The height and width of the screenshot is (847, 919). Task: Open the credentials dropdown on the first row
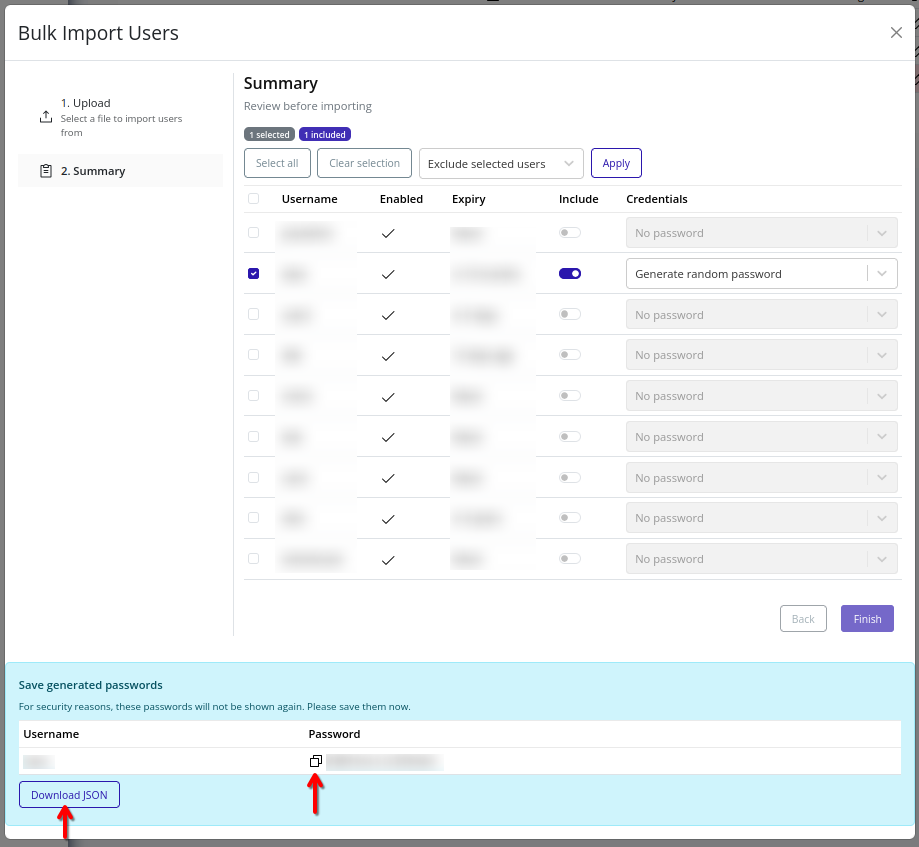pyautogui.click(x=882, y=232)
